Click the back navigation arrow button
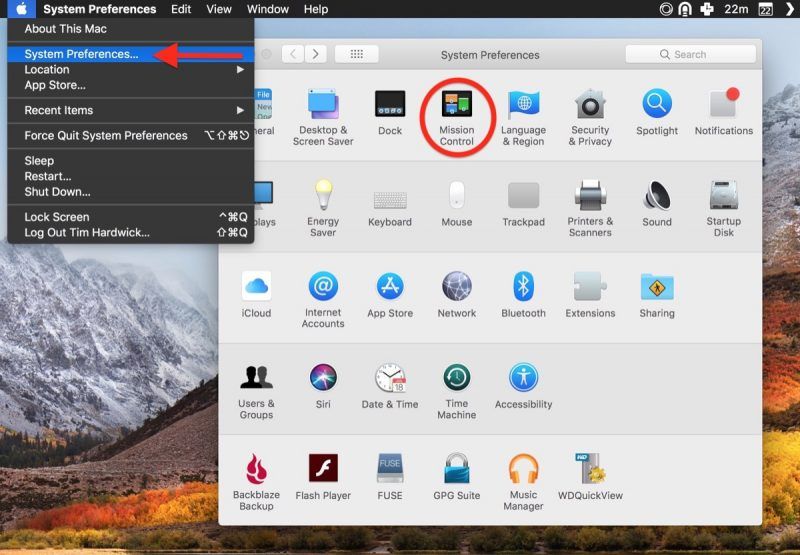Image resolution: width=800 pixels, height=555 pixels. (x=293, y=54)
